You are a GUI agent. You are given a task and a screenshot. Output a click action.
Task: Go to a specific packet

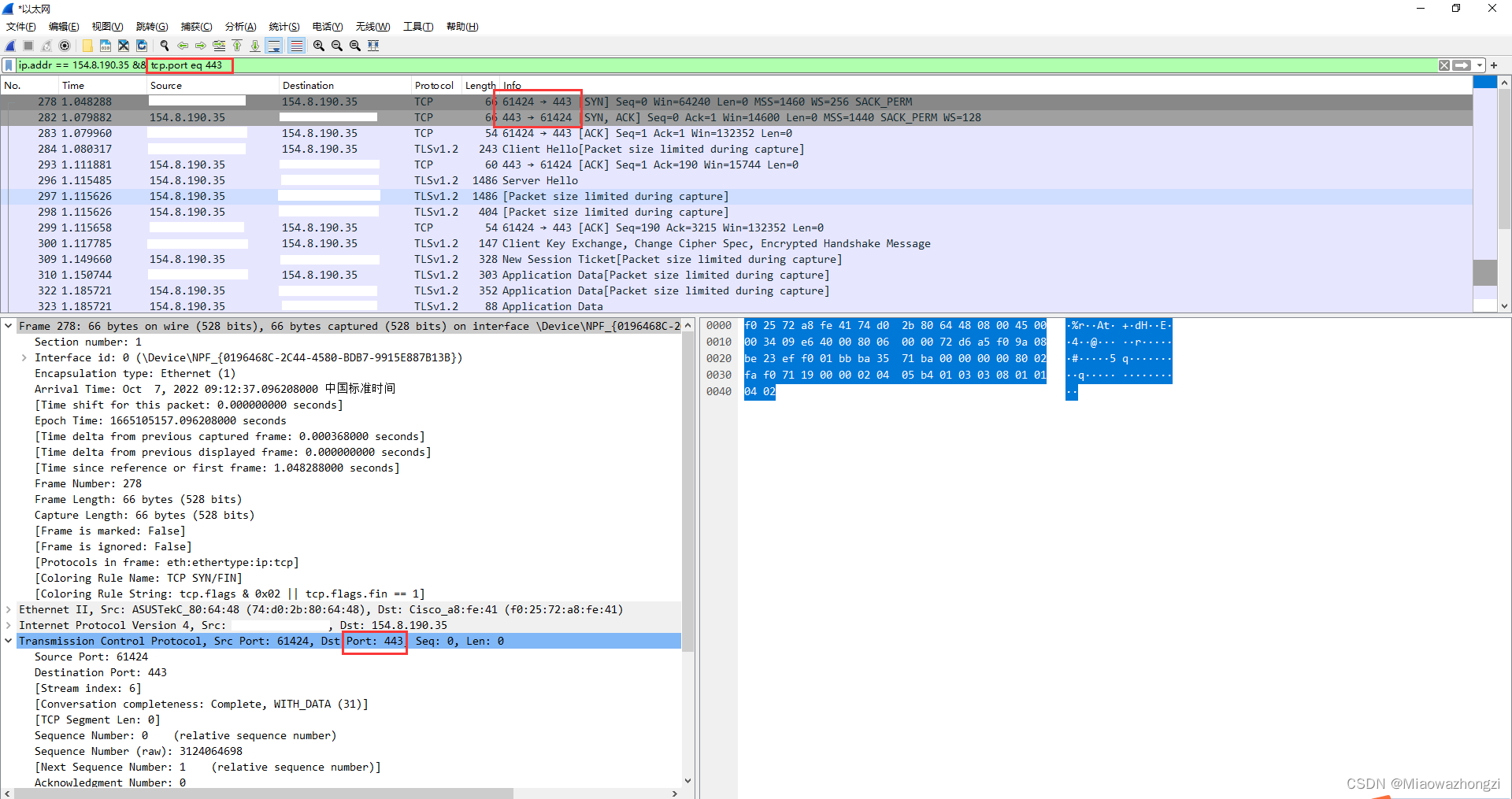(x=219, y=46)
